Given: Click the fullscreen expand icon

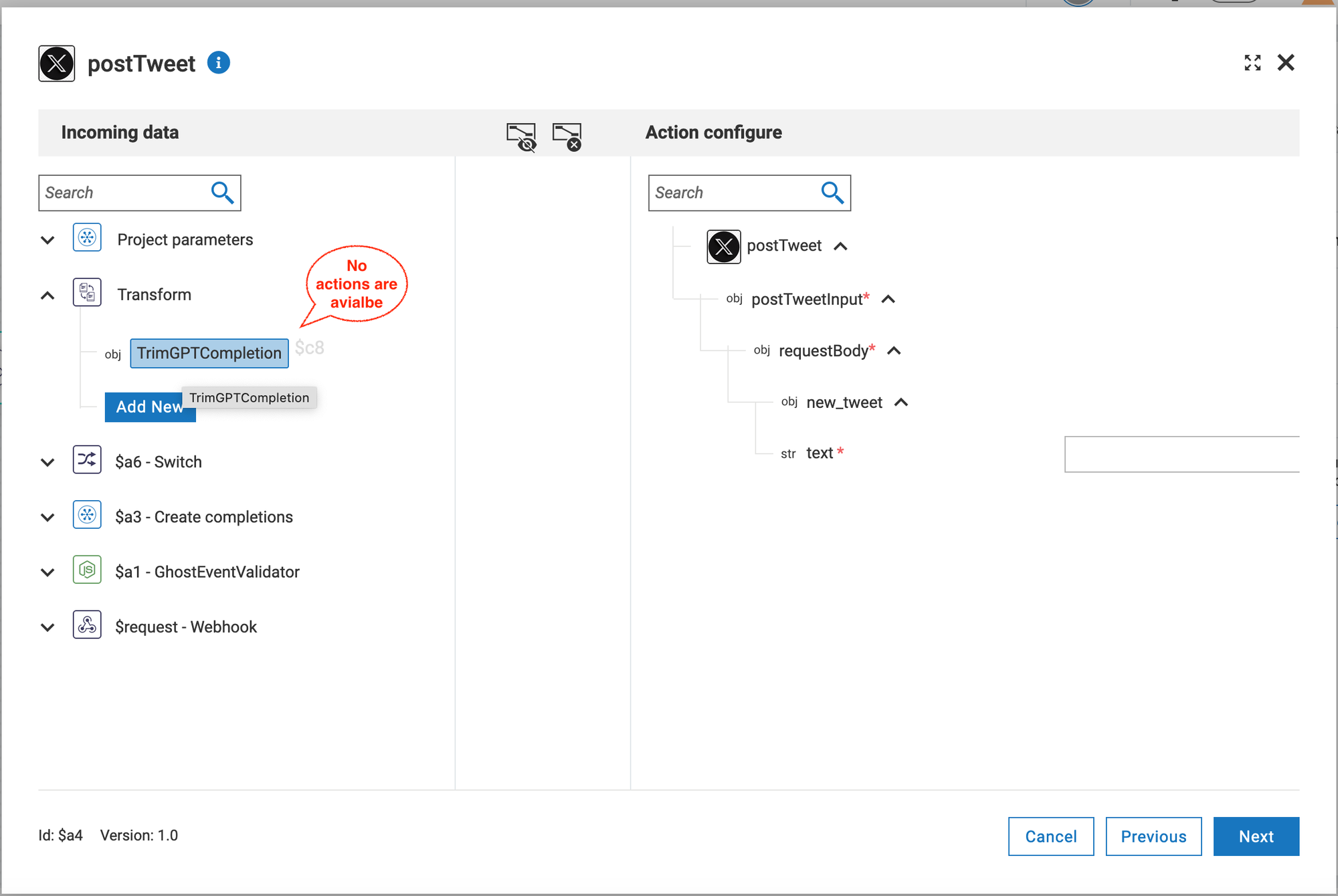Looking at the screenshot, I should click(1252, 63).
